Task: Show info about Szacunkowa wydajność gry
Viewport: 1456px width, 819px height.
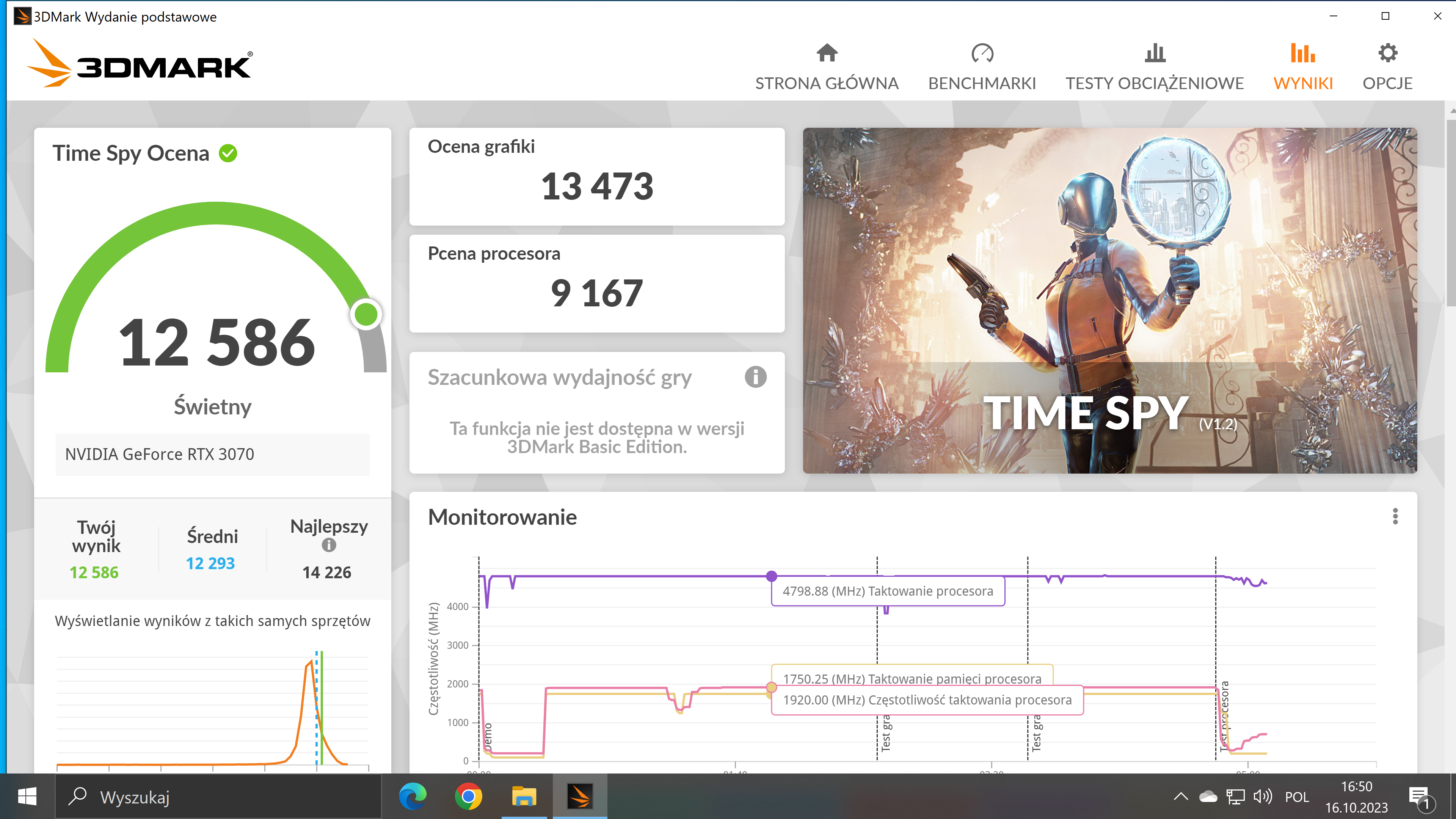Action: (x=755, y=377)
